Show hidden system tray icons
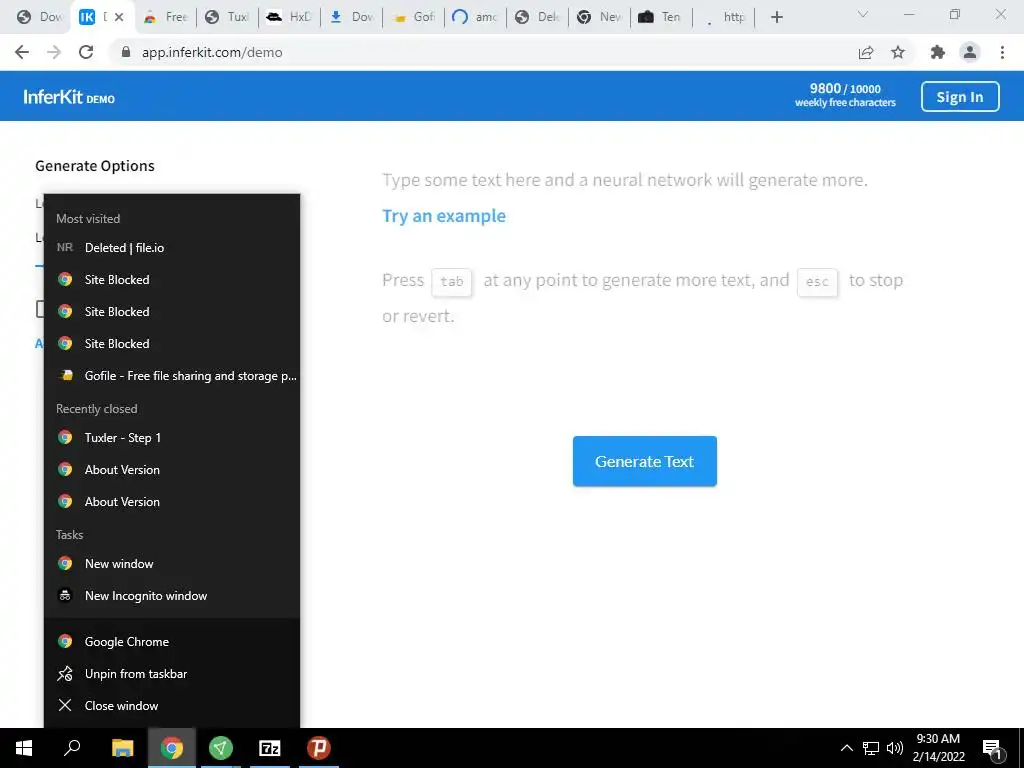Viewport: 1024px width, 768px height. pyautogui.click(x=846, y=748)
